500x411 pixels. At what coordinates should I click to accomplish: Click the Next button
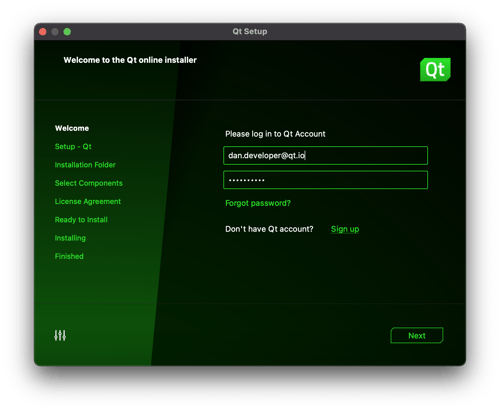(x=417, y=335)
